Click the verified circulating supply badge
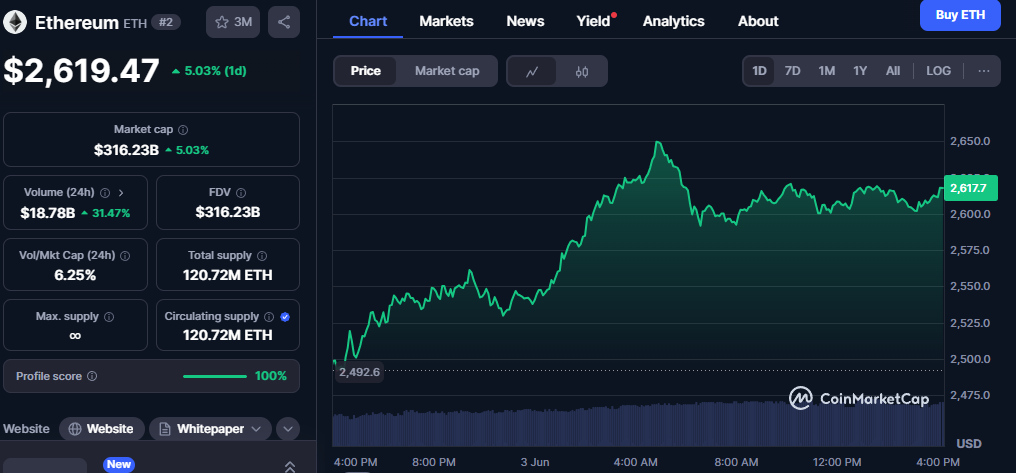1016x473 pixels. click(285, 317)
